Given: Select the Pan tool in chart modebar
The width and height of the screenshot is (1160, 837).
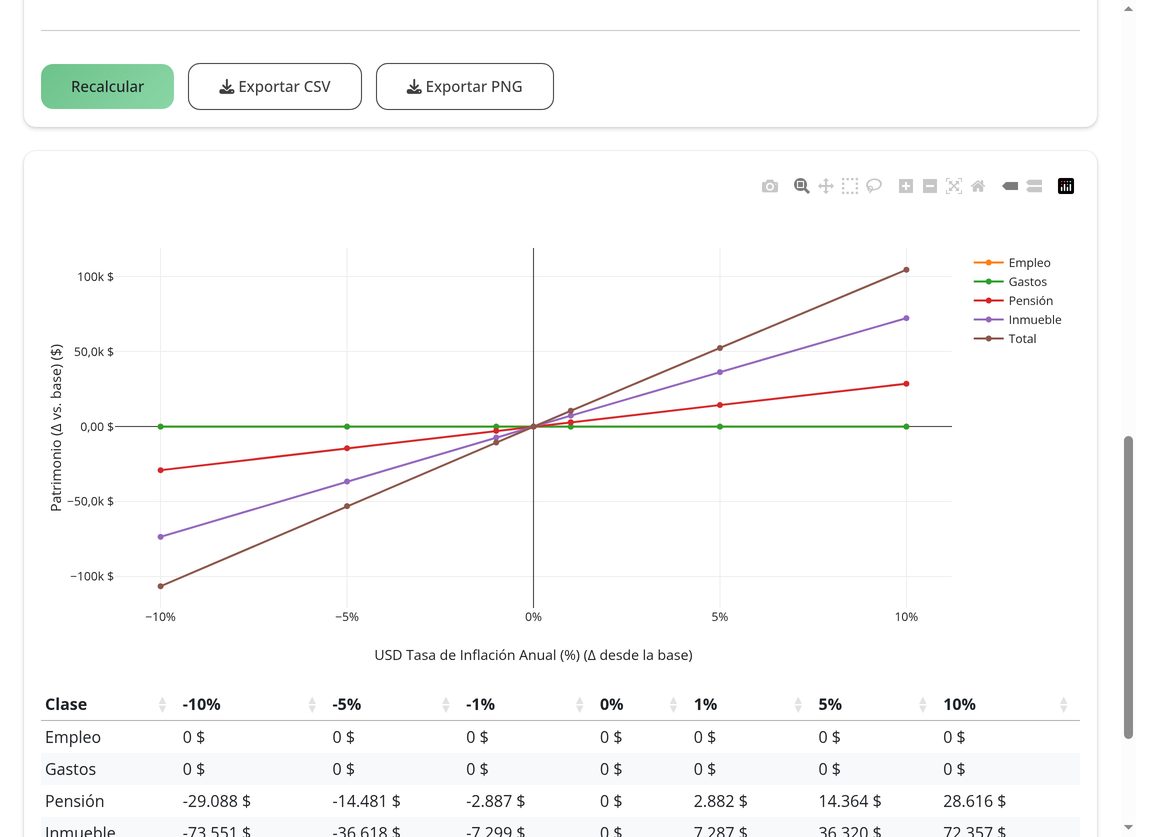Looking at the screenshot, I should pos(826,186).
